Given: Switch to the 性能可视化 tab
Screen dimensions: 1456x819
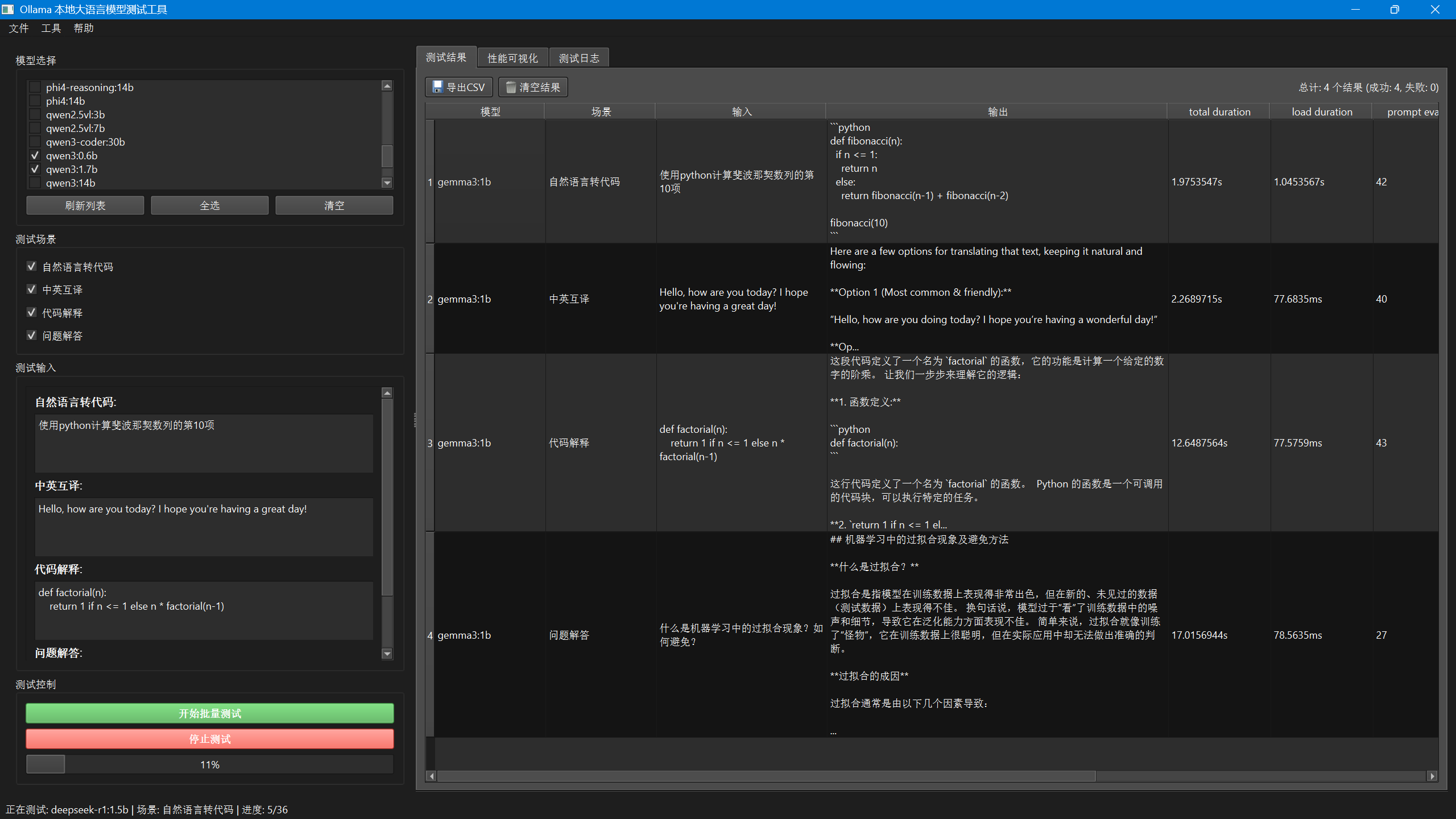Looking at the screenshot, I should (512, 58).
